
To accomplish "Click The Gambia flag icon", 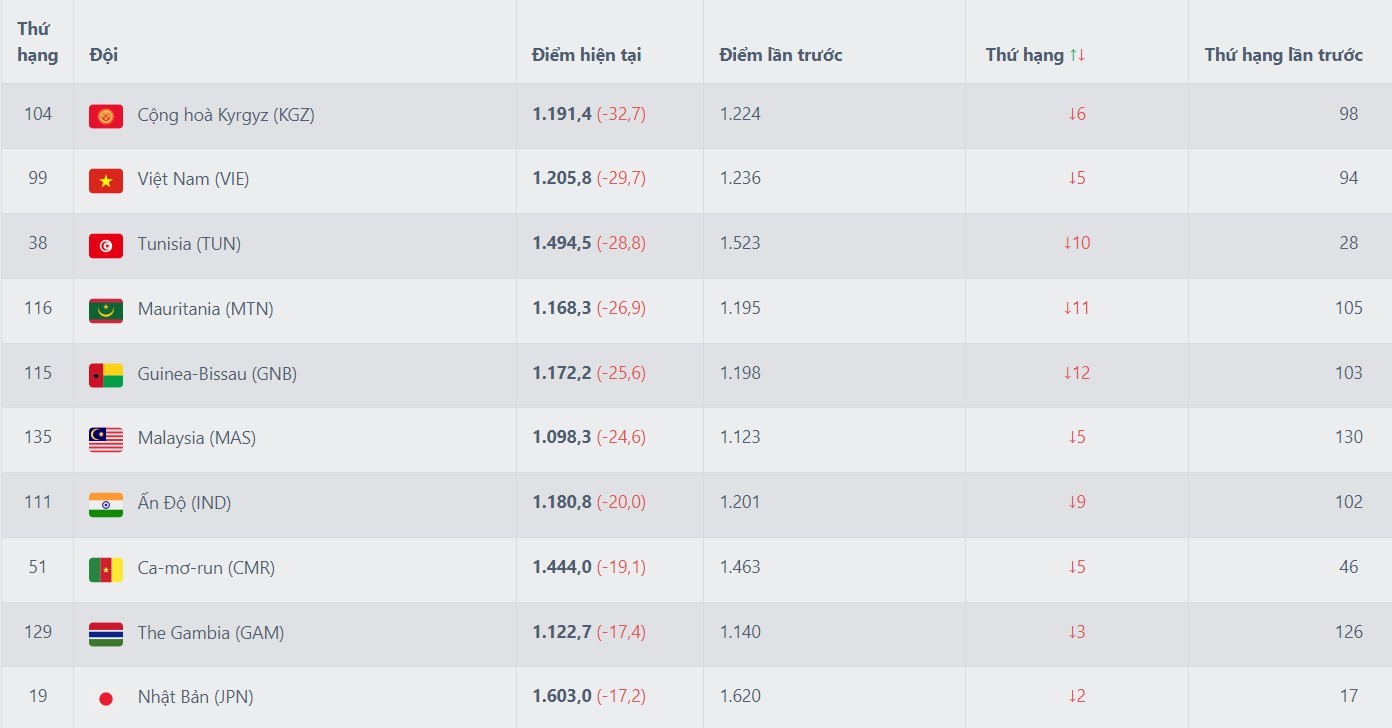I will tap(106, 634).
